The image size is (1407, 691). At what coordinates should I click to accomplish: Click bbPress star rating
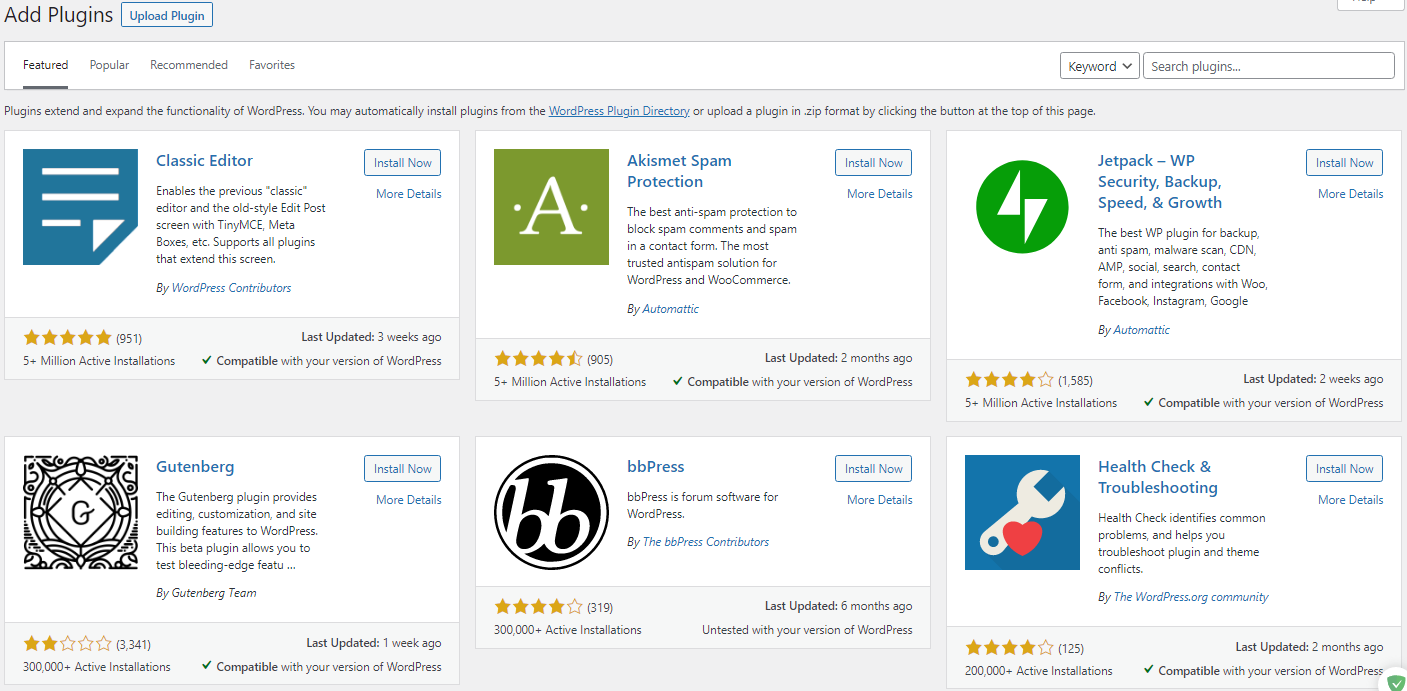(538, 606)
